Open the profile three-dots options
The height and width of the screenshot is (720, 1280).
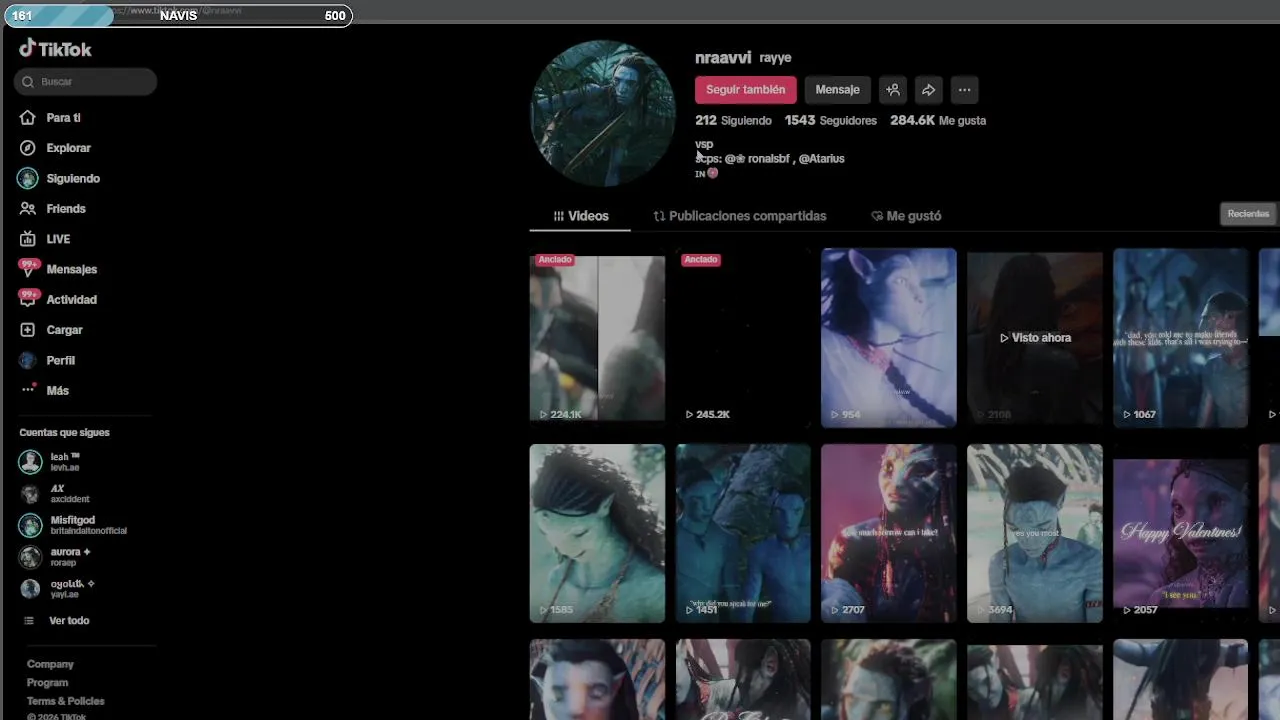pos(964,90)
